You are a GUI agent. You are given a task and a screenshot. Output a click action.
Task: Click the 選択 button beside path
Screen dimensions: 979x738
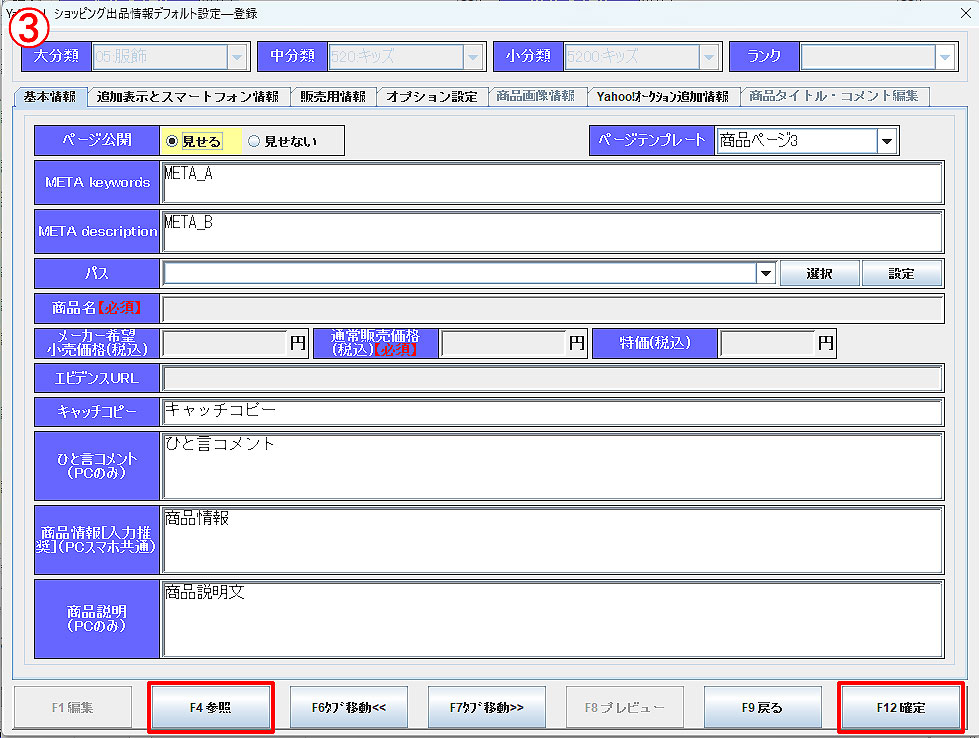pos(819,273)
